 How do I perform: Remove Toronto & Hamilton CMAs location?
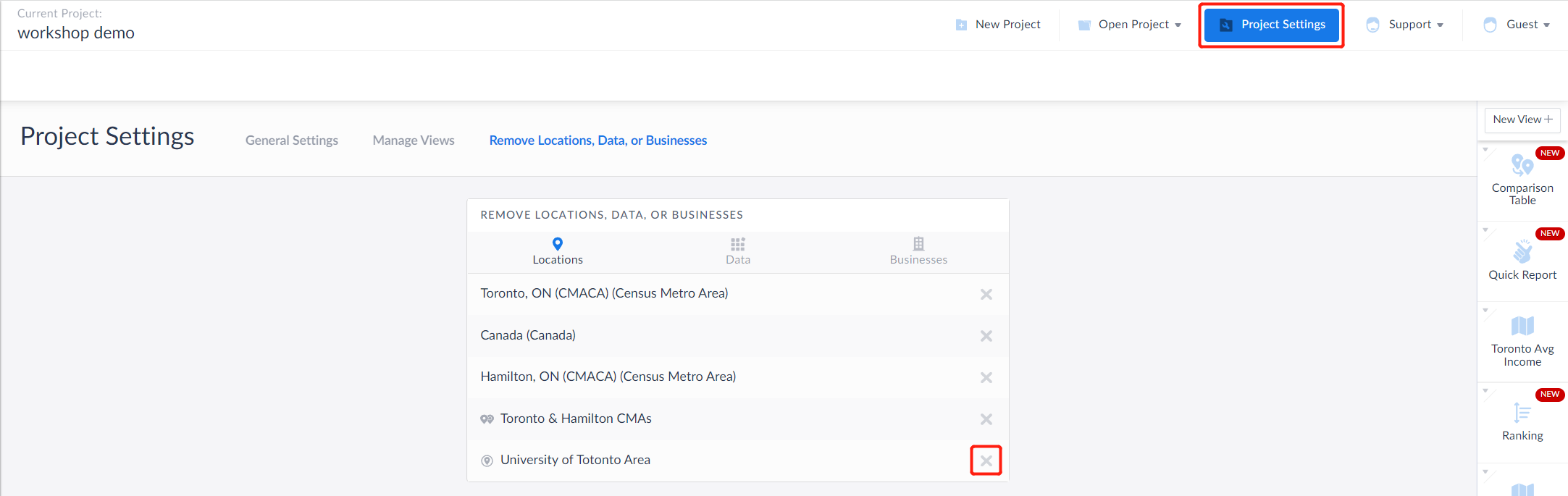click(986, 419)
